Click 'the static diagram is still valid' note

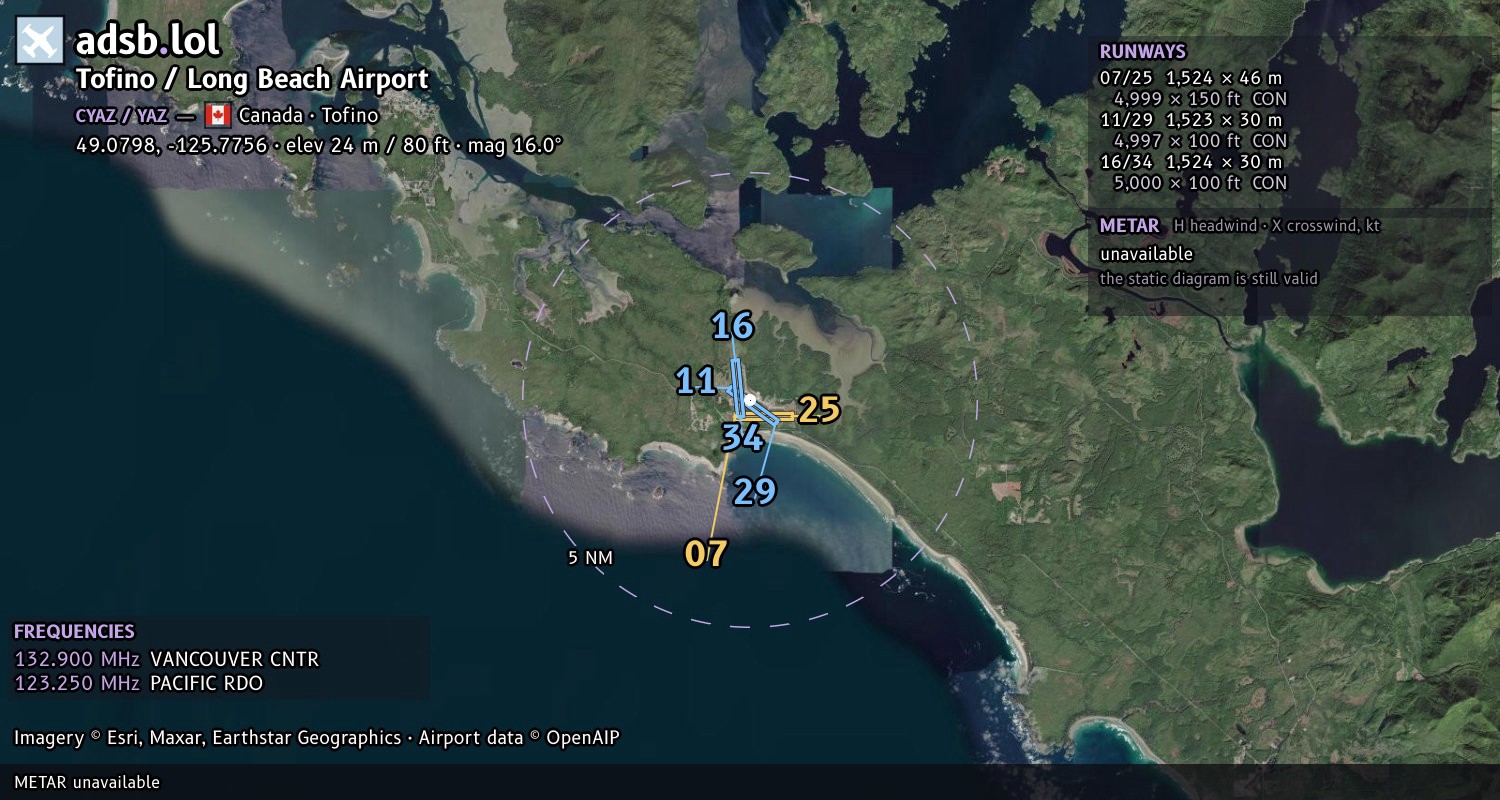pos(1209,279)
